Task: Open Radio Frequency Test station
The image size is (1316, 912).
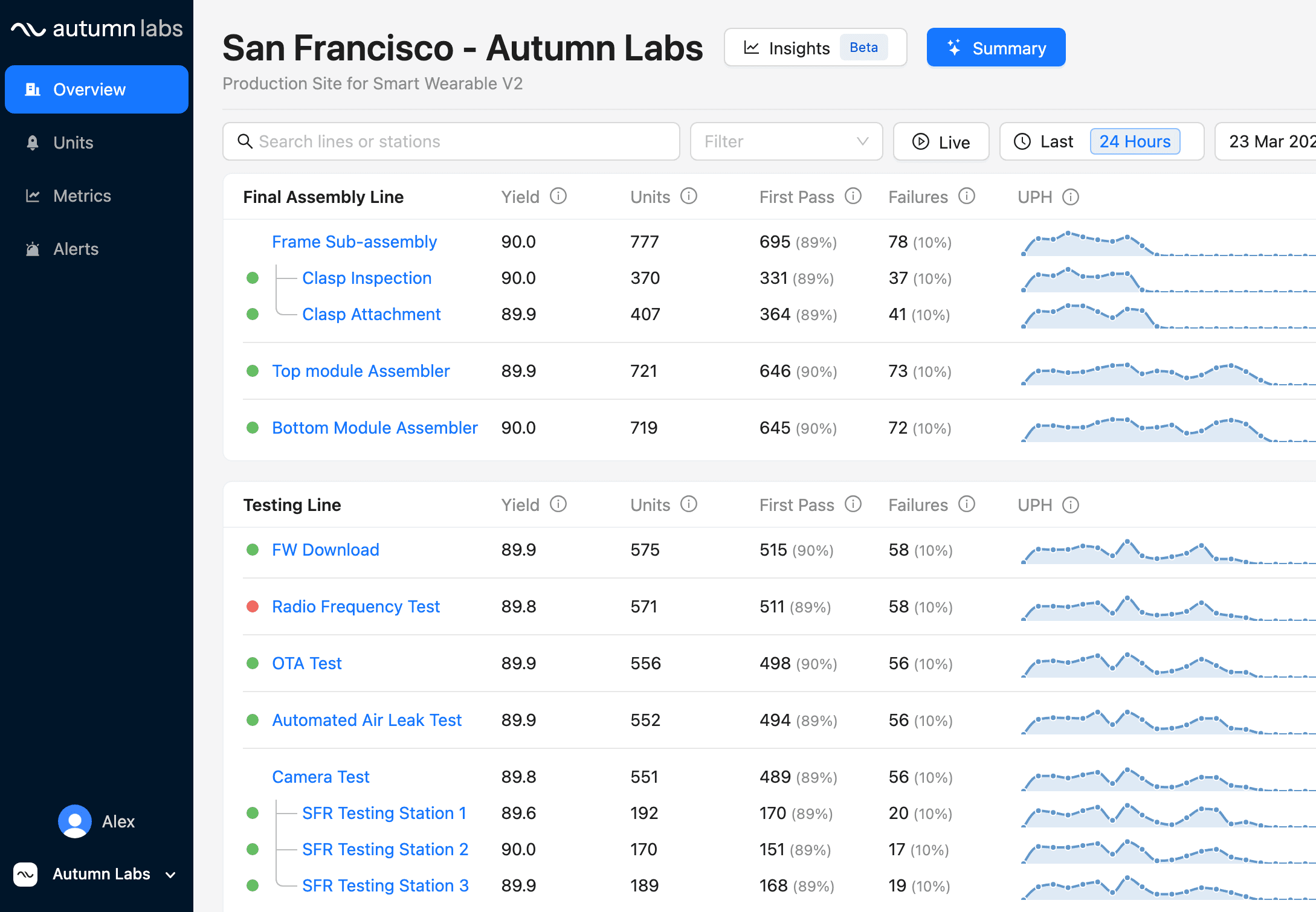Action: 356,606
